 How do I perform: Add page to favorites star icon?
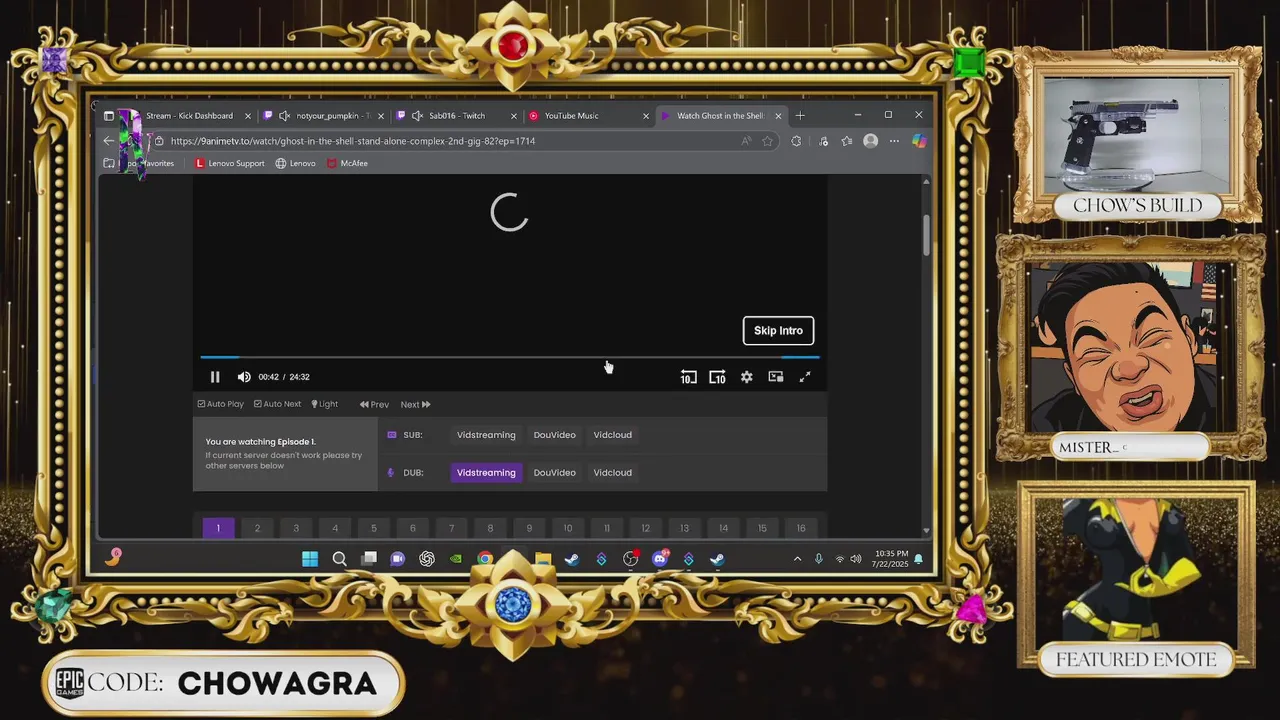pos(767,141)
